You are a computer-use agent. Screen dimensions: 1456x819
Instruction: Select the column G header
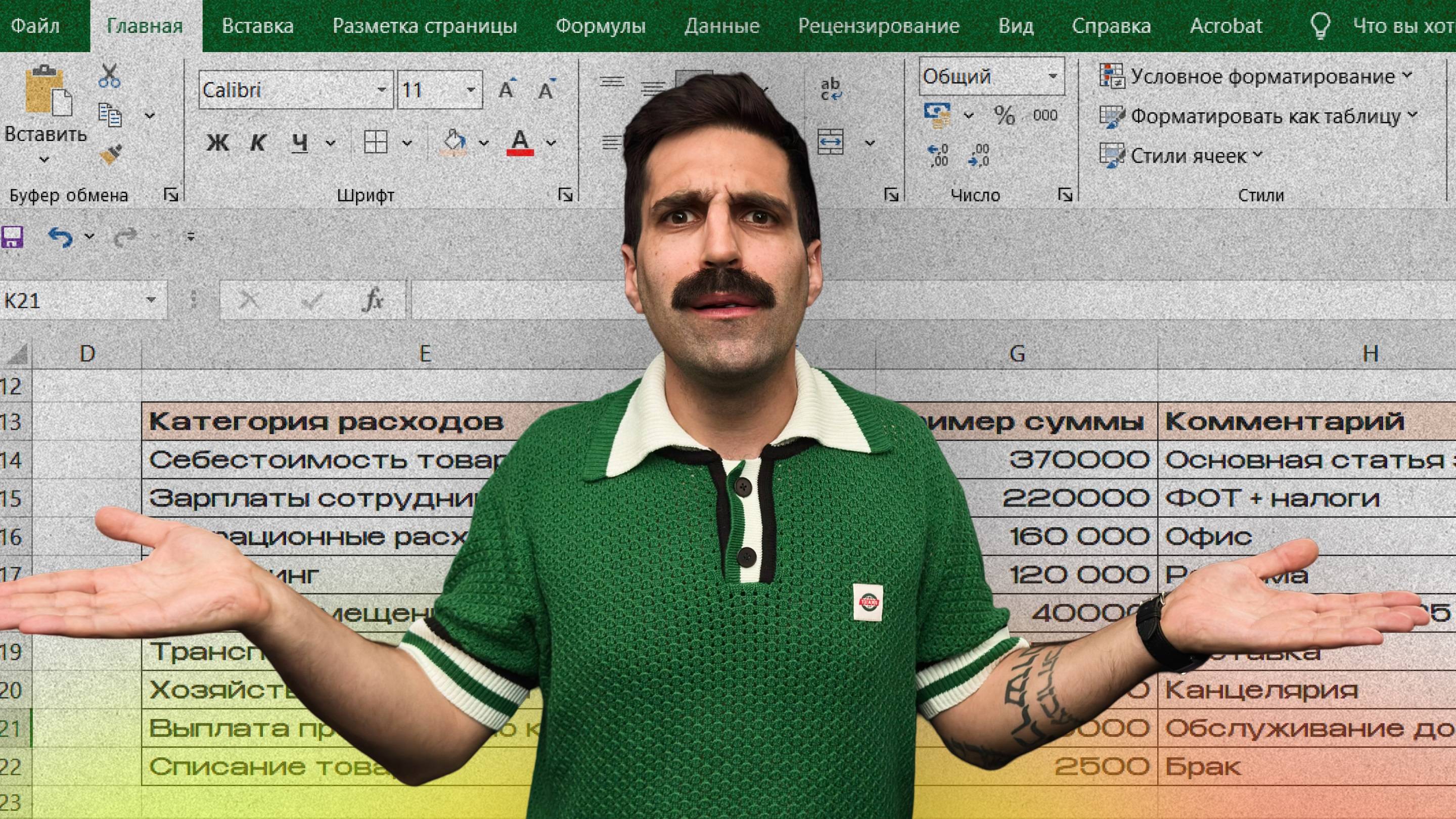(1016, 354)
